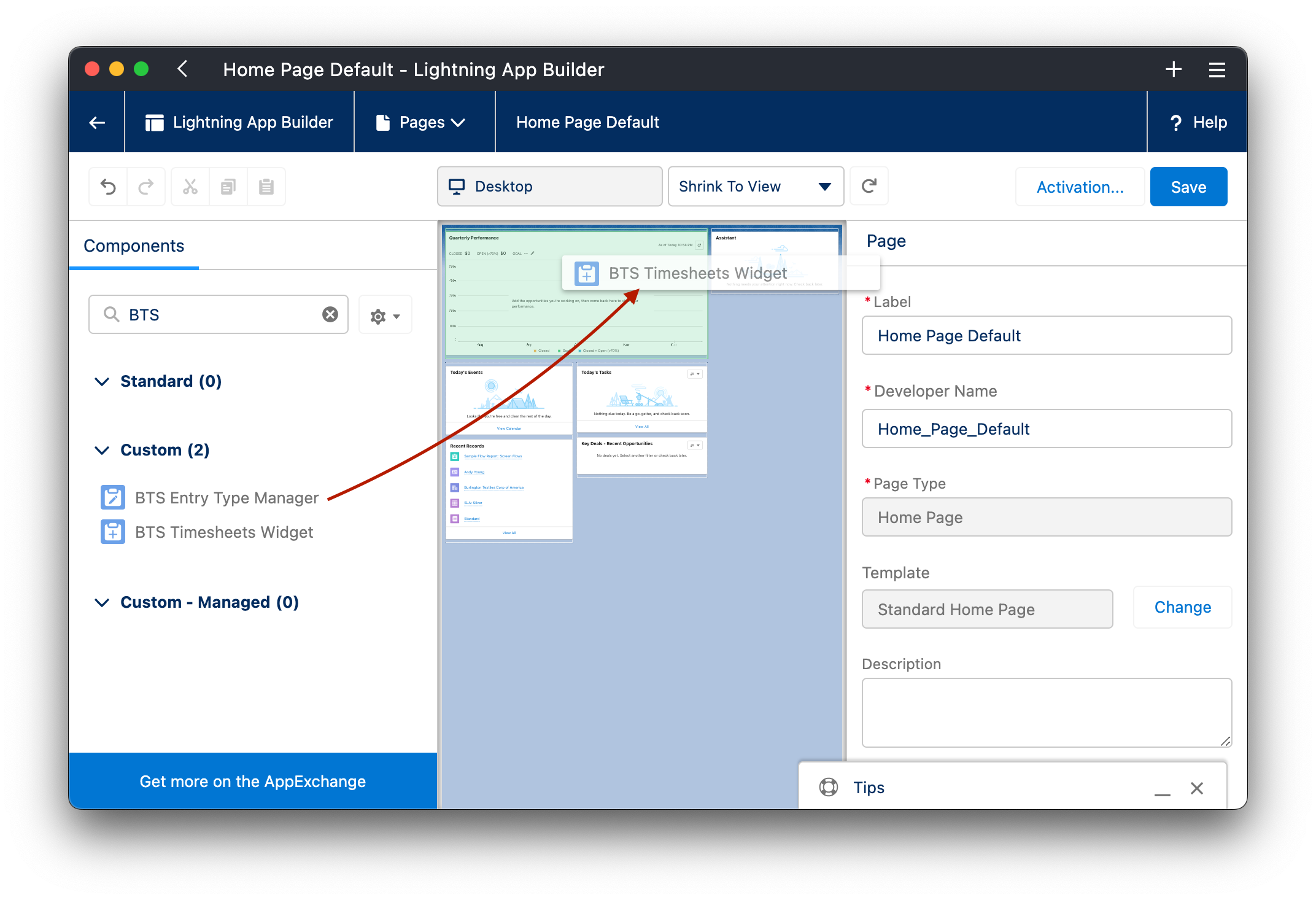The width and height of the screenshot is (1316, 900).
Task: Close the Tips panel
Action: [x=1196, y=788]
